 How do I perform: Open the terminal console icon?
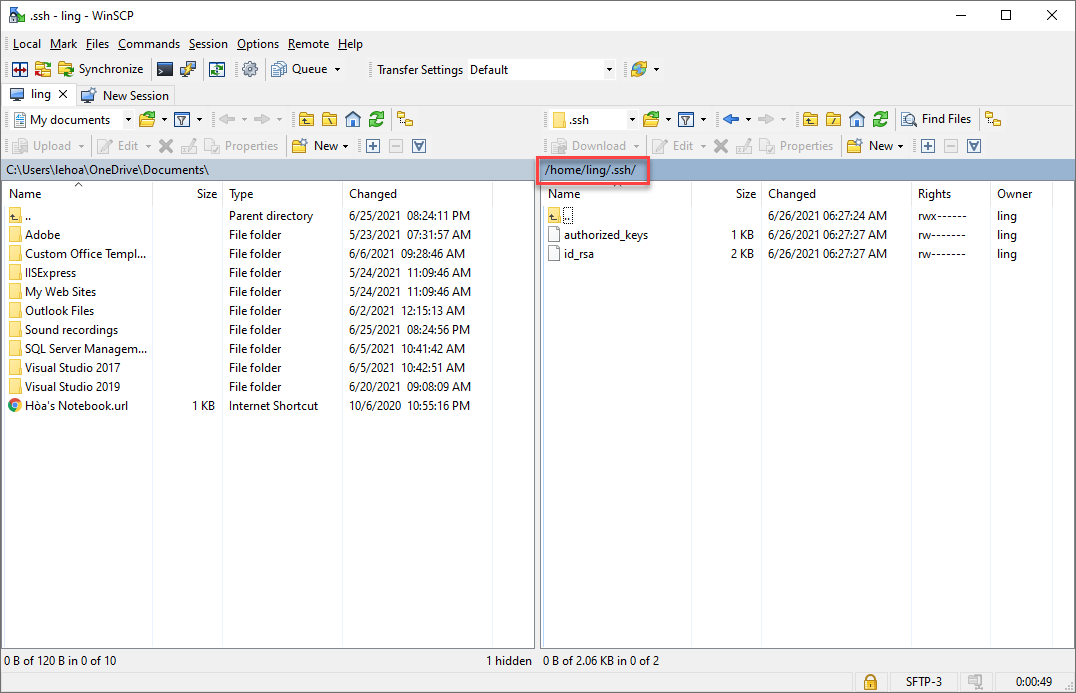point(165,69)
